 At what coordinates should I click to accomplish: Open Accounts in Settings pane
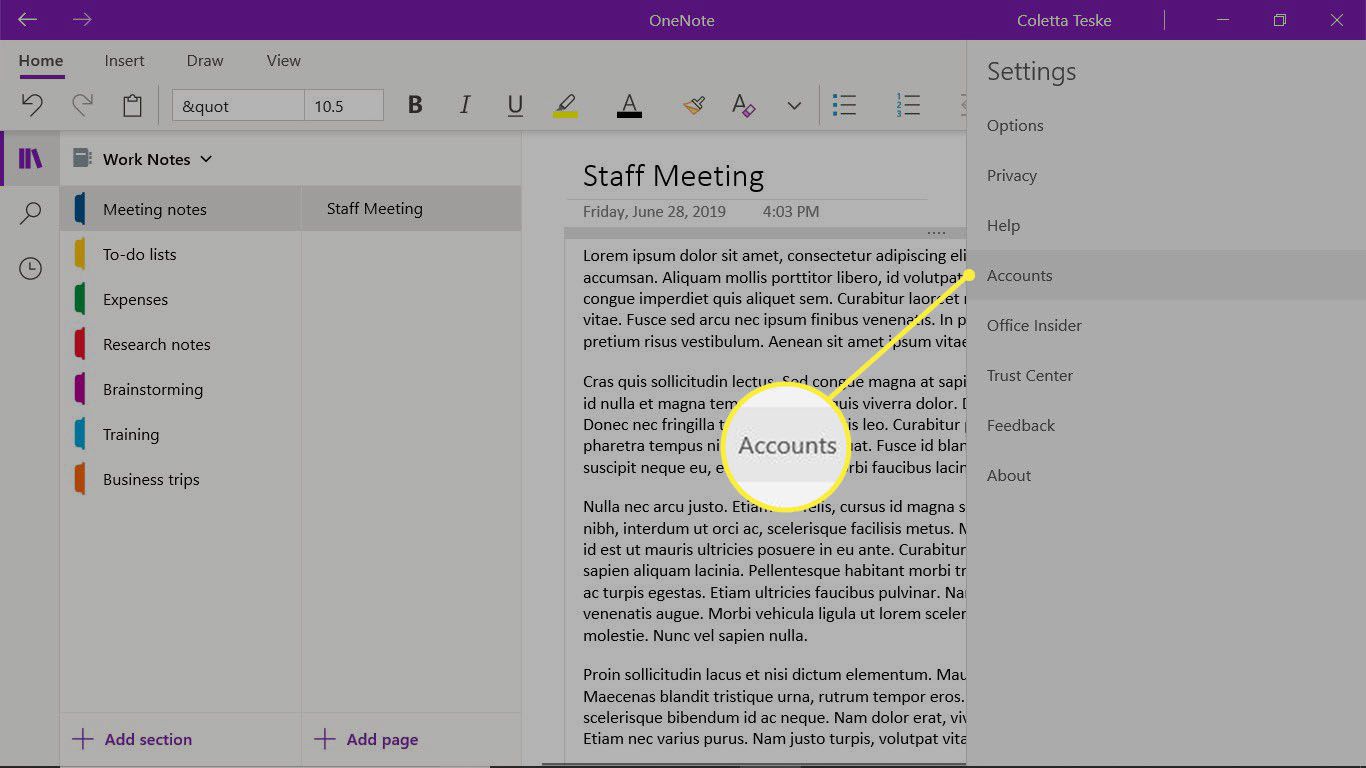[1166, 275]
